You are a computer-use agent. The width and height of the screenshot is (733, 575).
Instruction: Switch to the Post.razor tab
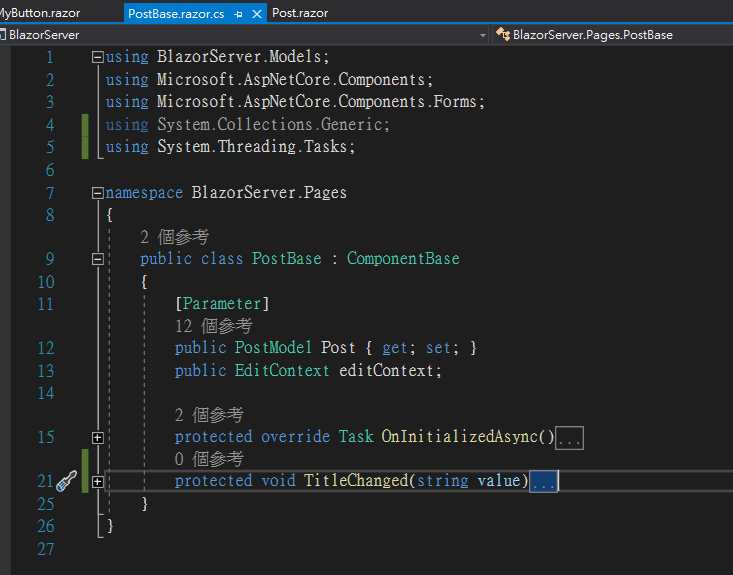(300, 13)
